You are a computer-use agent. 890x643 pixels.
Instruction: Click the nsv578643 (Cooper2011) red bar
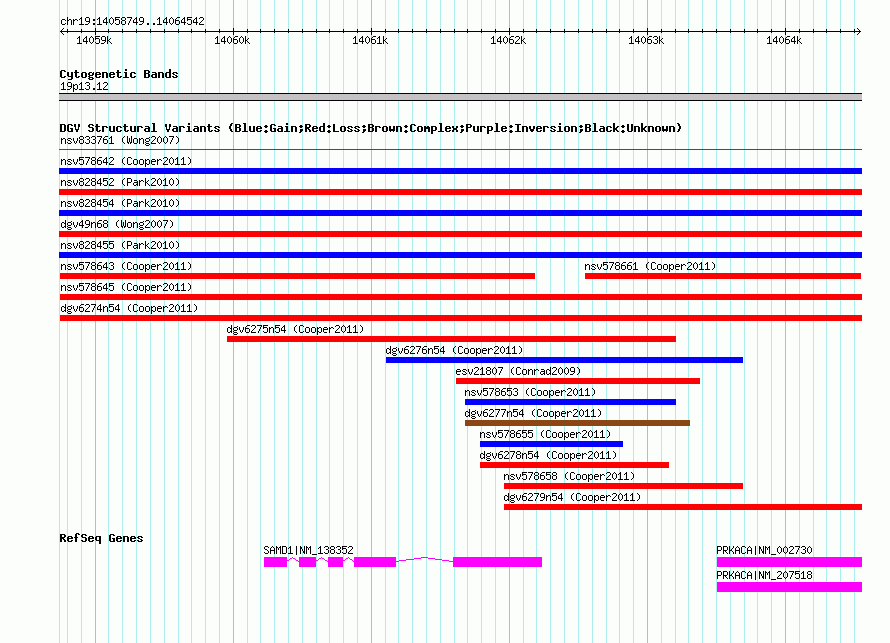tap(297, 276)
